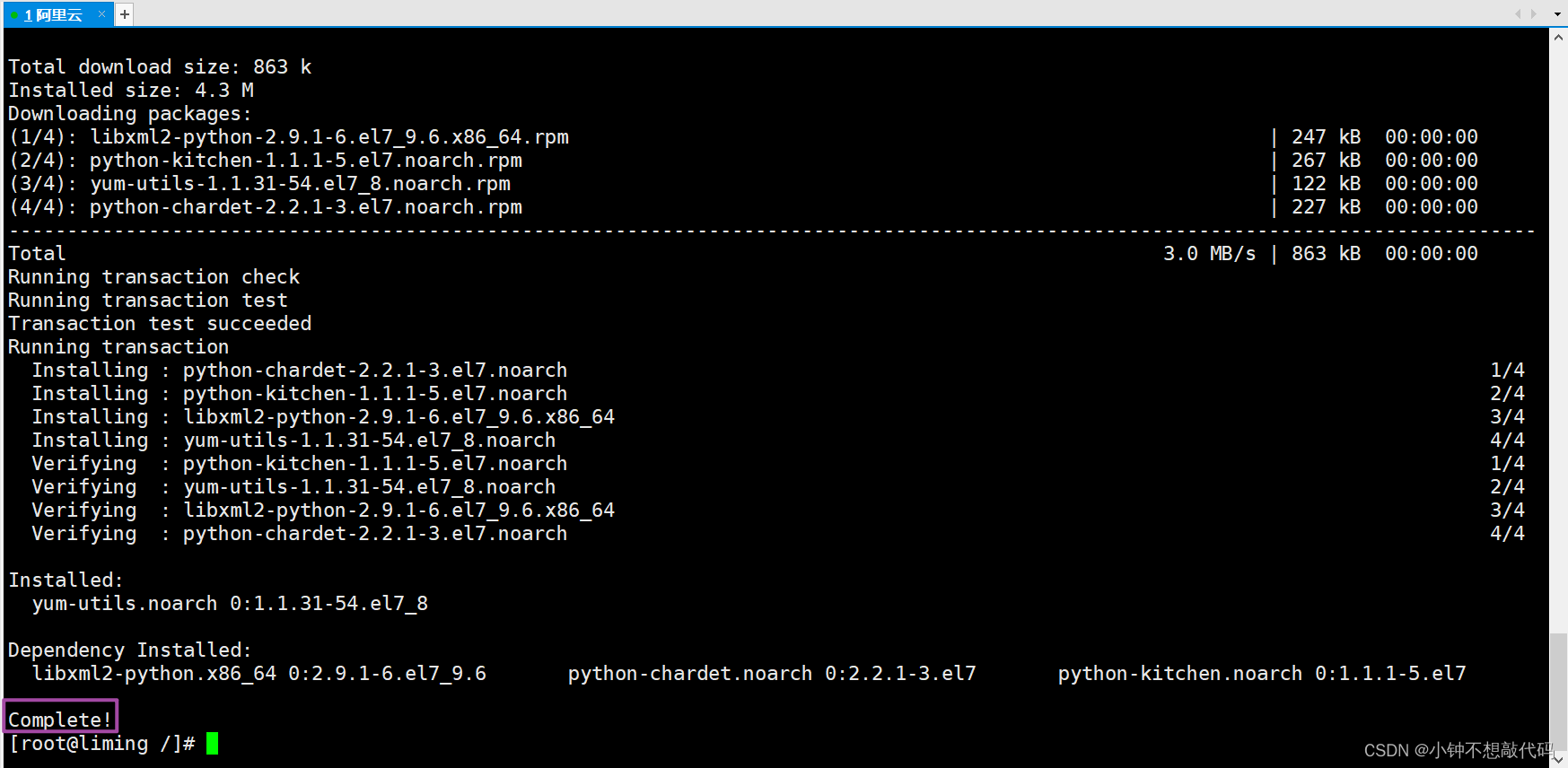The height and width of the screenshot is (768, 1568).
Task: Click the '267 kB' size value
Action: tap(1327, 161)
